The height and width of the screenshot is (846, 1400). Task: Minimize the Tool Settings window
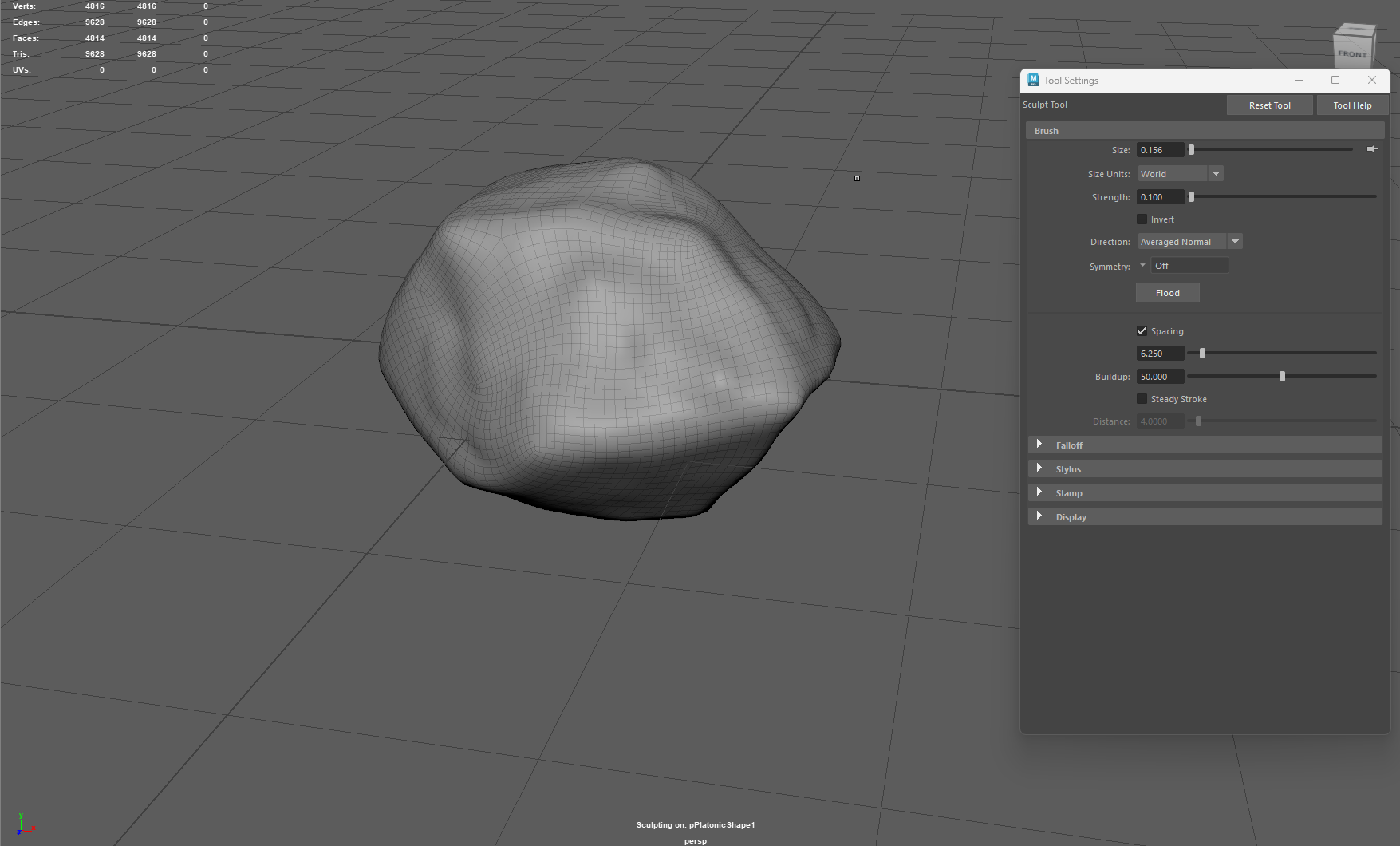1299,80
